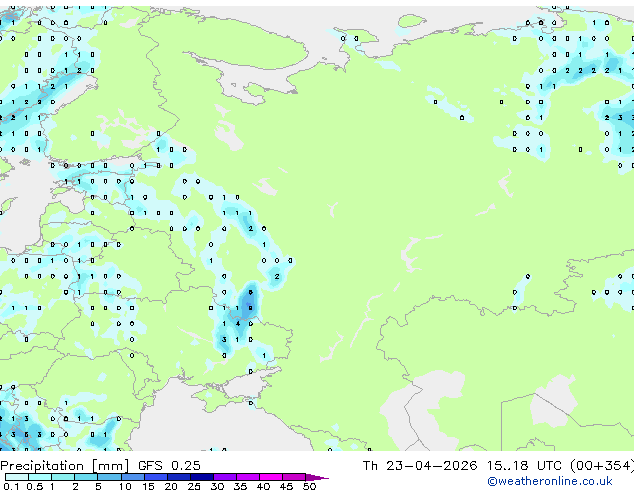
Task: Click the "0.1" legend scale label
Action: coord(11,486)
